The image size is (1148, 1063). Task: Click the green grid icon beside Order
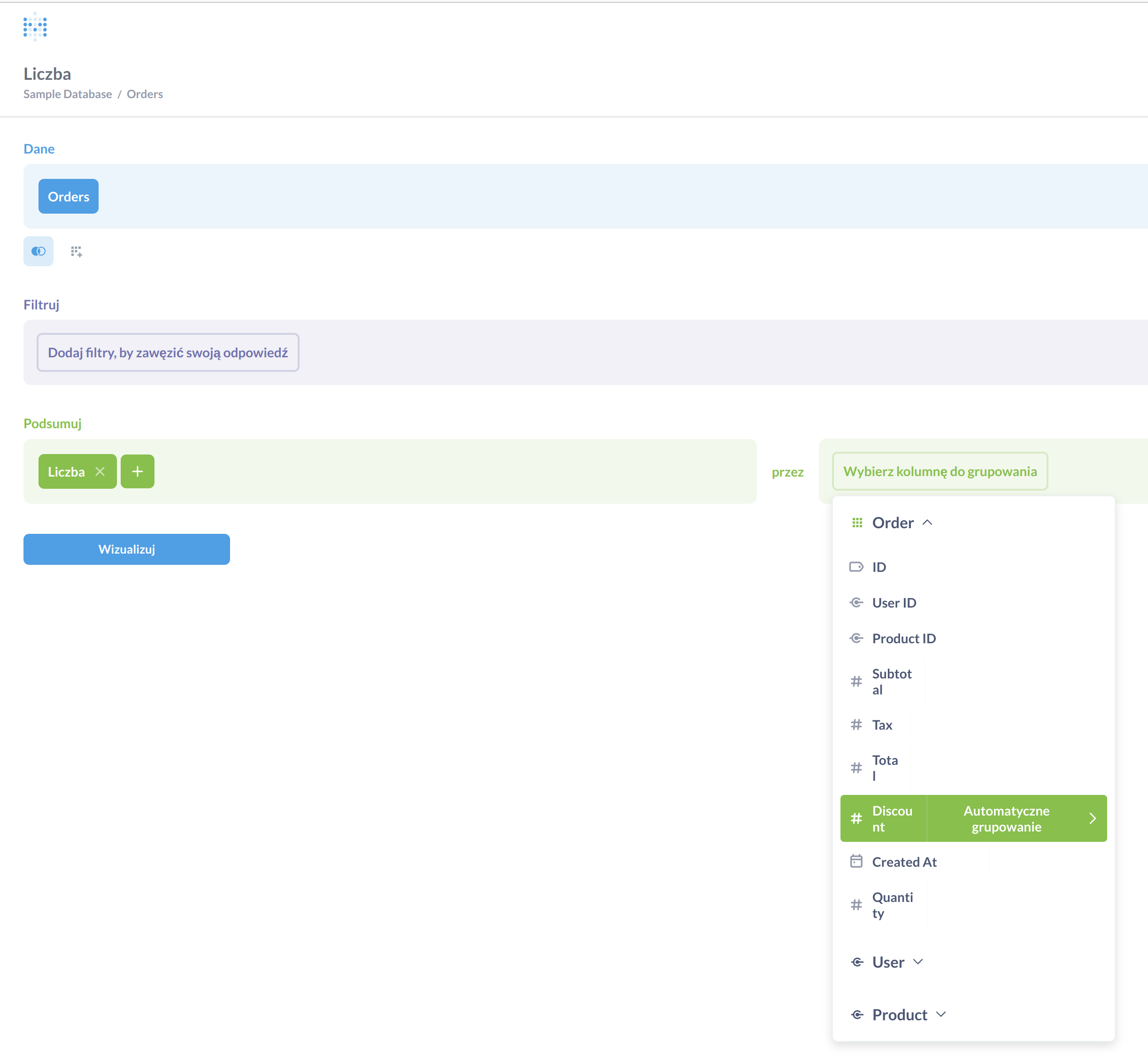coord(856,522)
